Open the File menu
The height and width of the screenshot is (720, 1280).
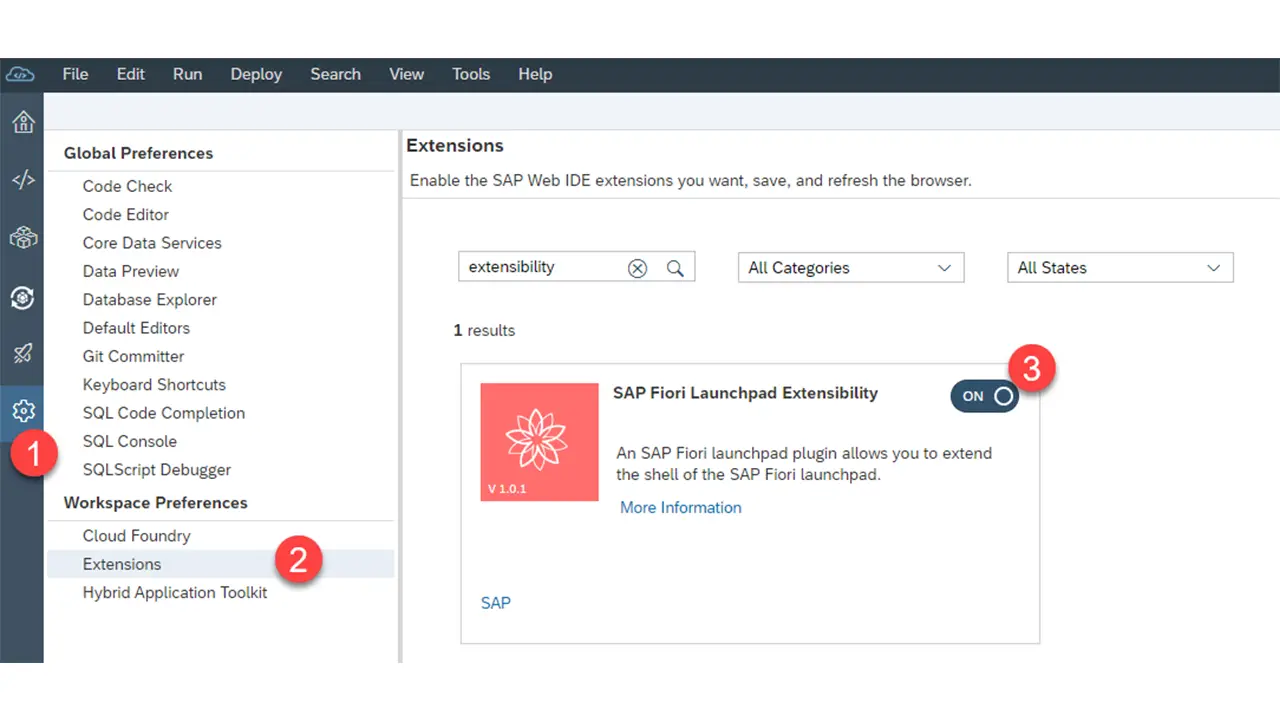(x=75, y=74)
